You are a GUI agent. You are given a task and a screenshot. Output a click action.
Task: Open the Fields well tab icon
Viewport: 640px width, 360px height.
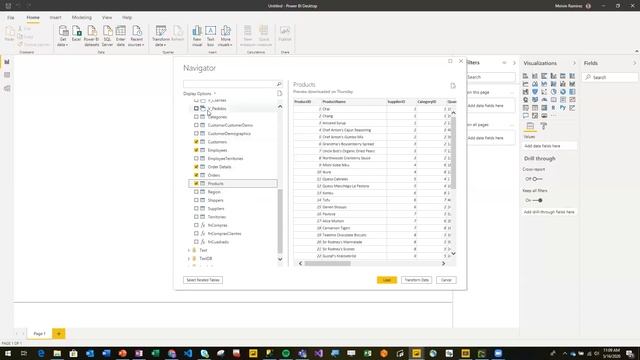[x=530, y=126]
